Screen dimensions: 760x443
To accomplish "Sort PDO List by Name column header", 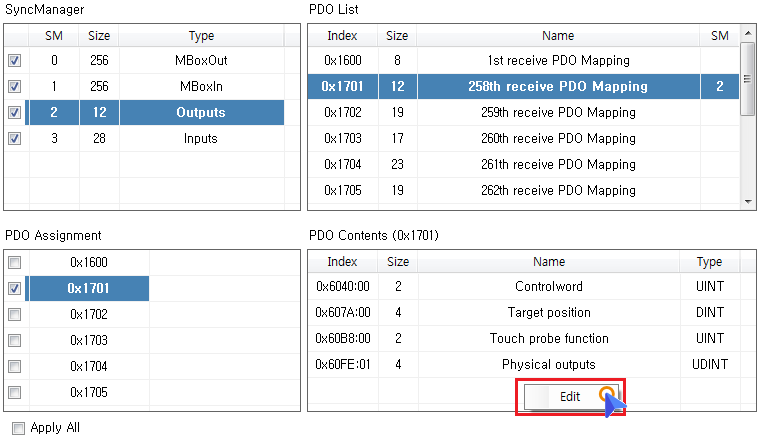I will (x=557, y=36).
